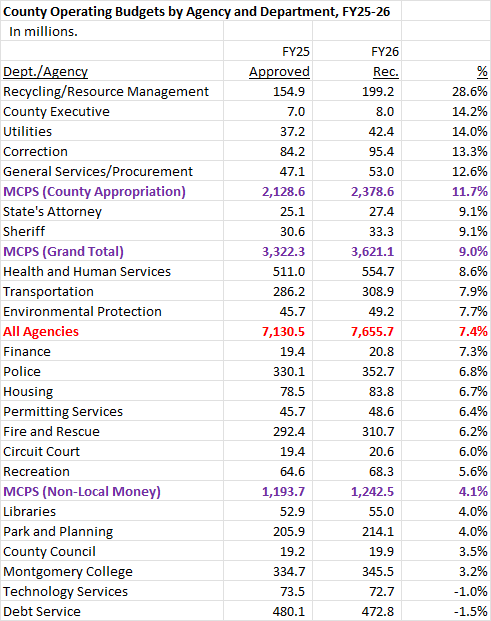491x621 pixels.
Task: Select the 2,378.6 purple value
Action: click(372, 192)
